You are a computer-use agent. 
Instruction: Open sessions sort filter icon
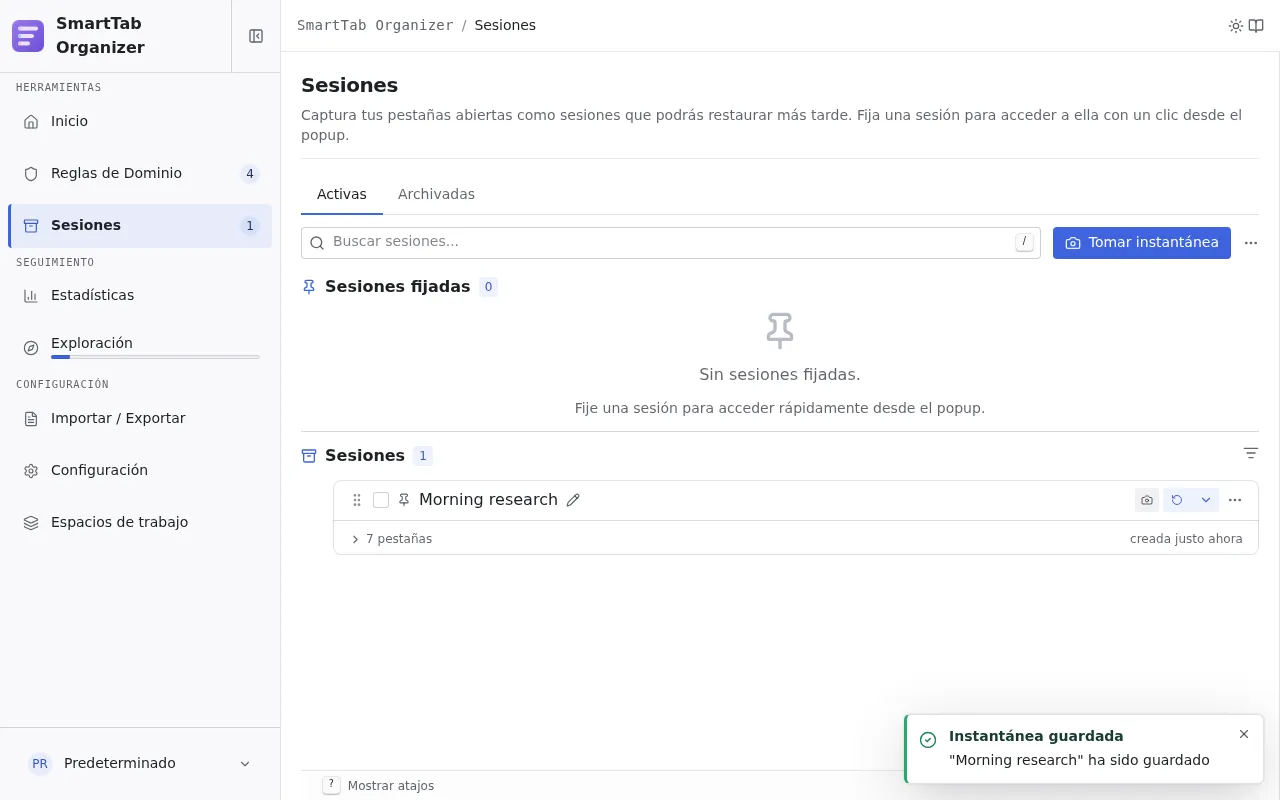[1250, 454]
